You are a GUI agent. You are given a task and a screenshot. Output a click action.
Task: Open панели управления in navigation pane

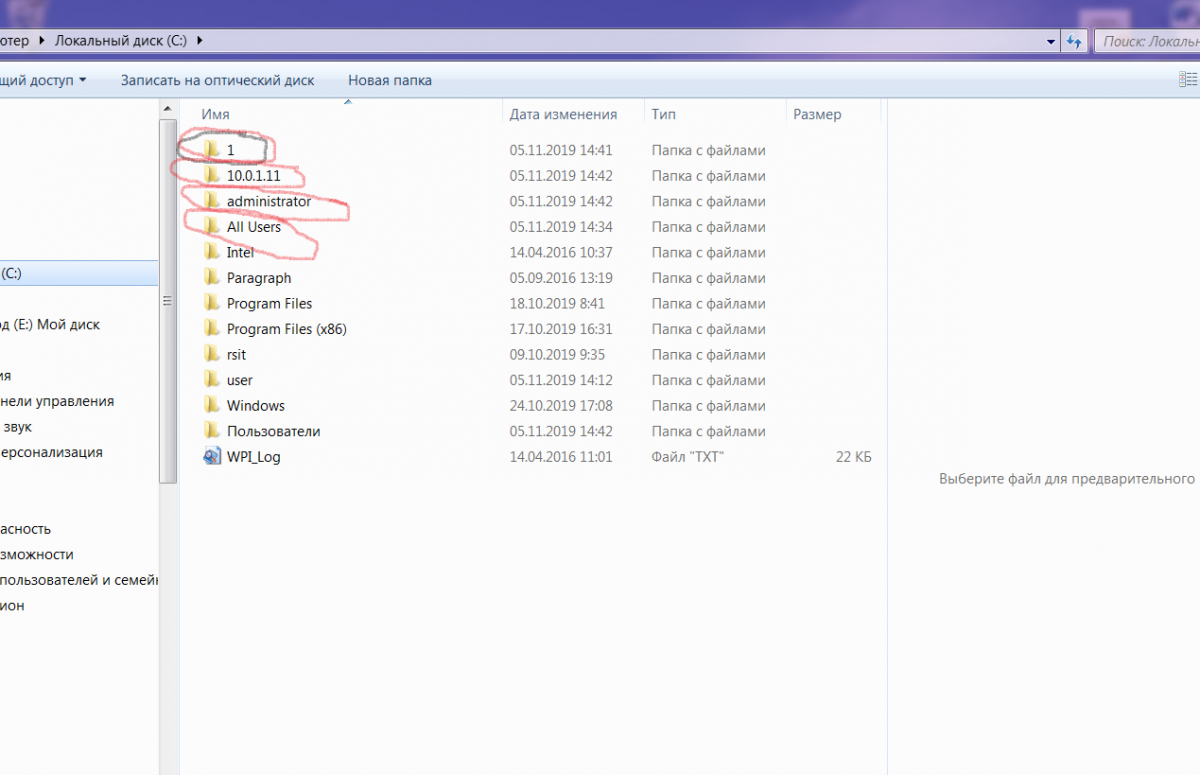(57, 401)
